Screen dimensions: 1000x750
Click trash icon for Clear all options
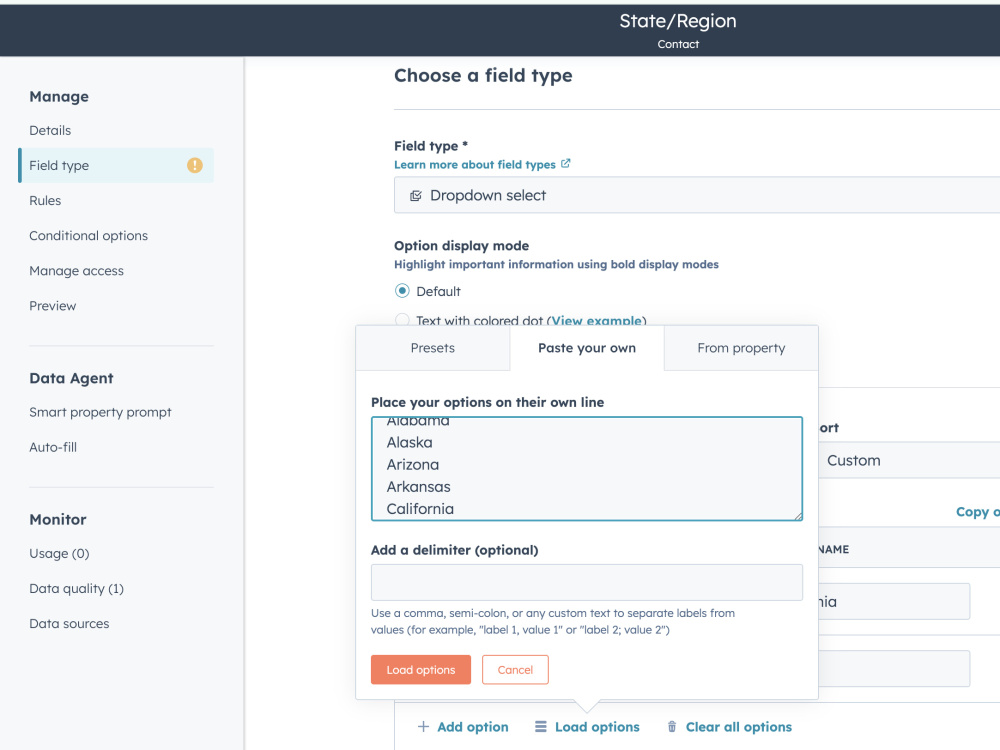click(672, 726)
